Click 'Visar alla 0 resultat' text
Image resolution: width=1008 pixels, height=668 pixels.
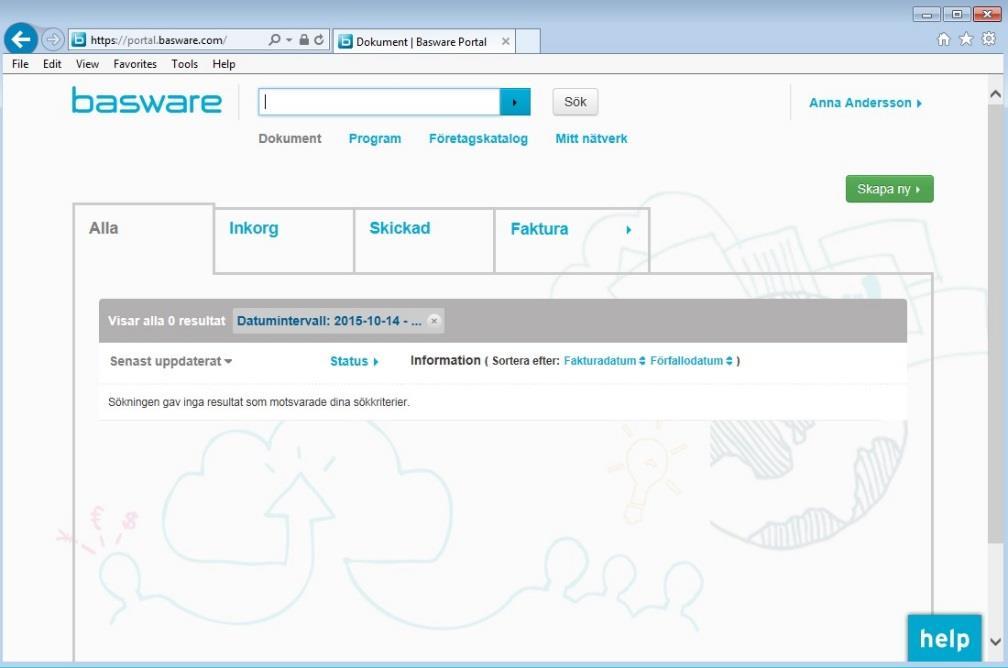166,321
